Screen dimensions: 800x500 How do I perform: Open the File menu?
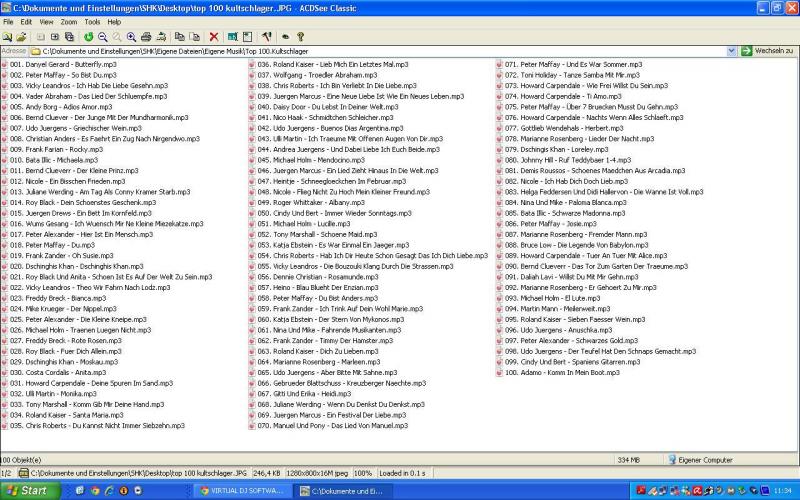click(8, 22)
